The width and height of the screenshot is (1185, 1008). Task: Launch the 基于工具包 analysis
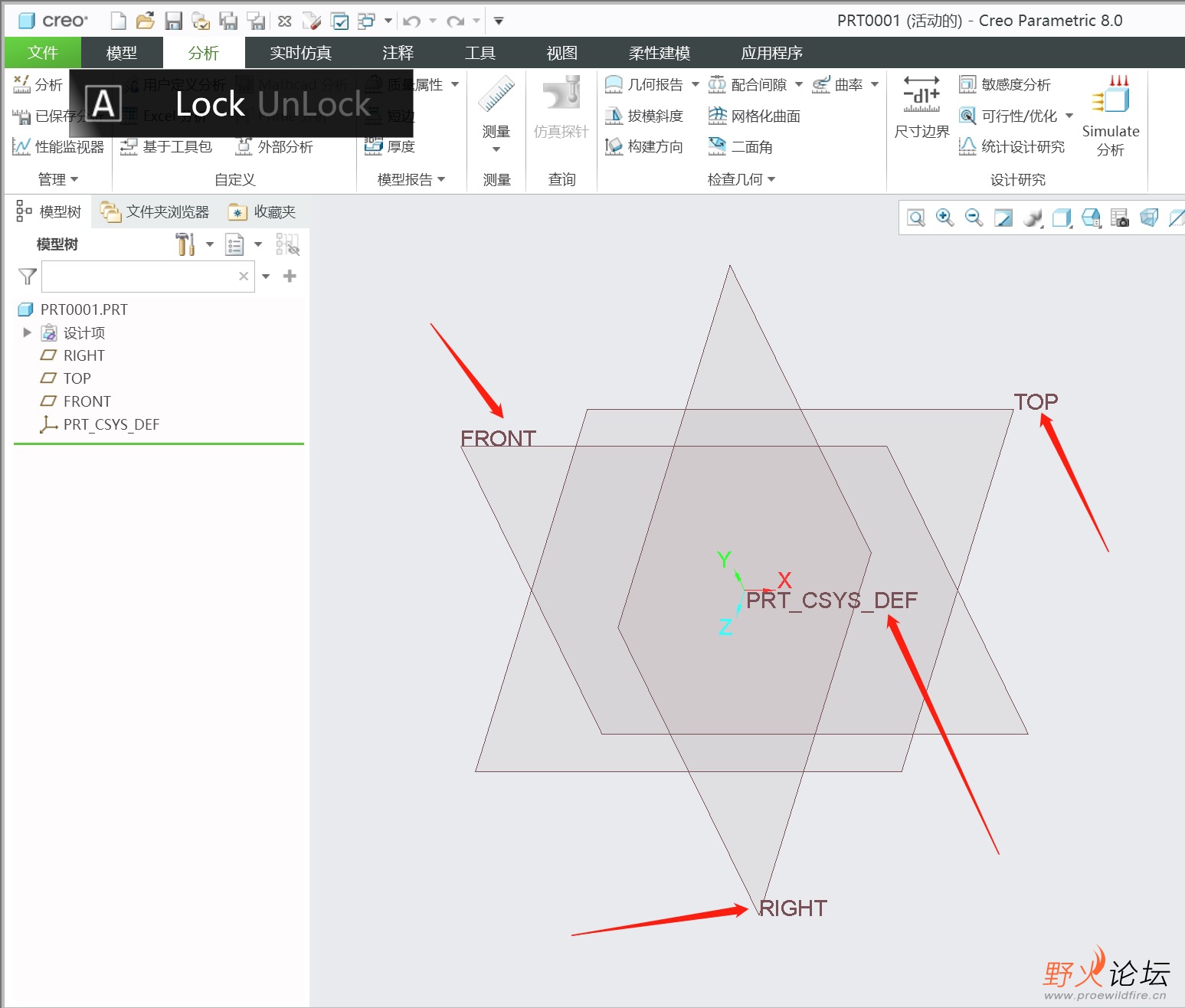(166, 146)
